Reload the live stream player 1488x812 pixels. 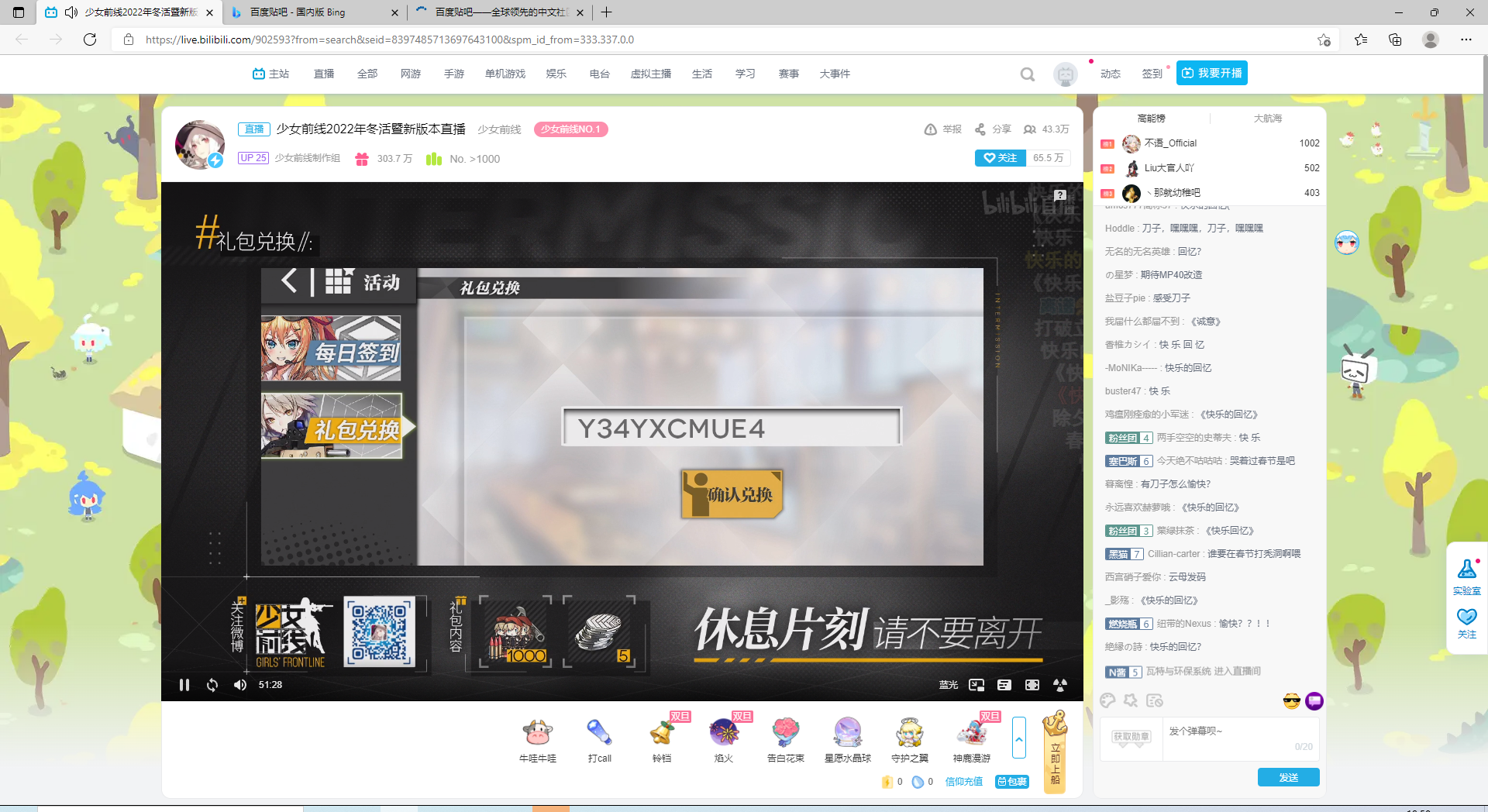212,685
